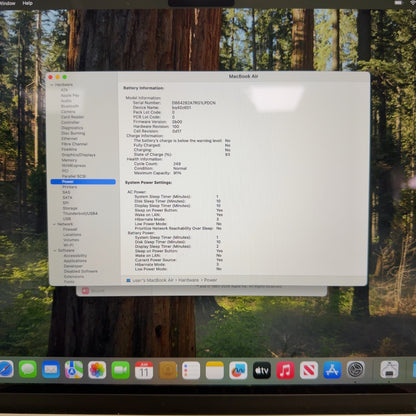Open FaceTime from the Dock
The width and height of the screenshot is (416, 416).
(x=120, y=370)
